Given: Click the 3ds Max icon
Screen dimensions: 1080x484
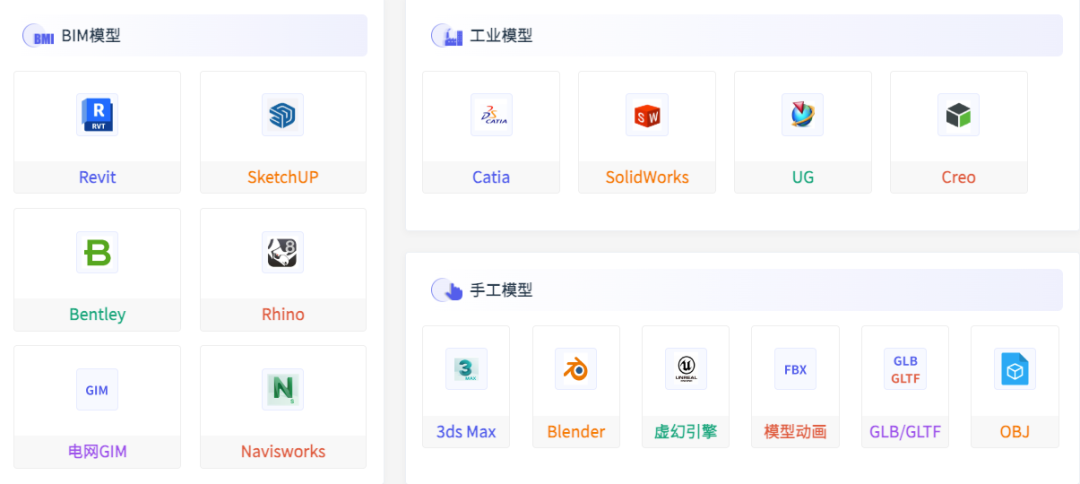Looking at the screenshot, I should [466, 369].
